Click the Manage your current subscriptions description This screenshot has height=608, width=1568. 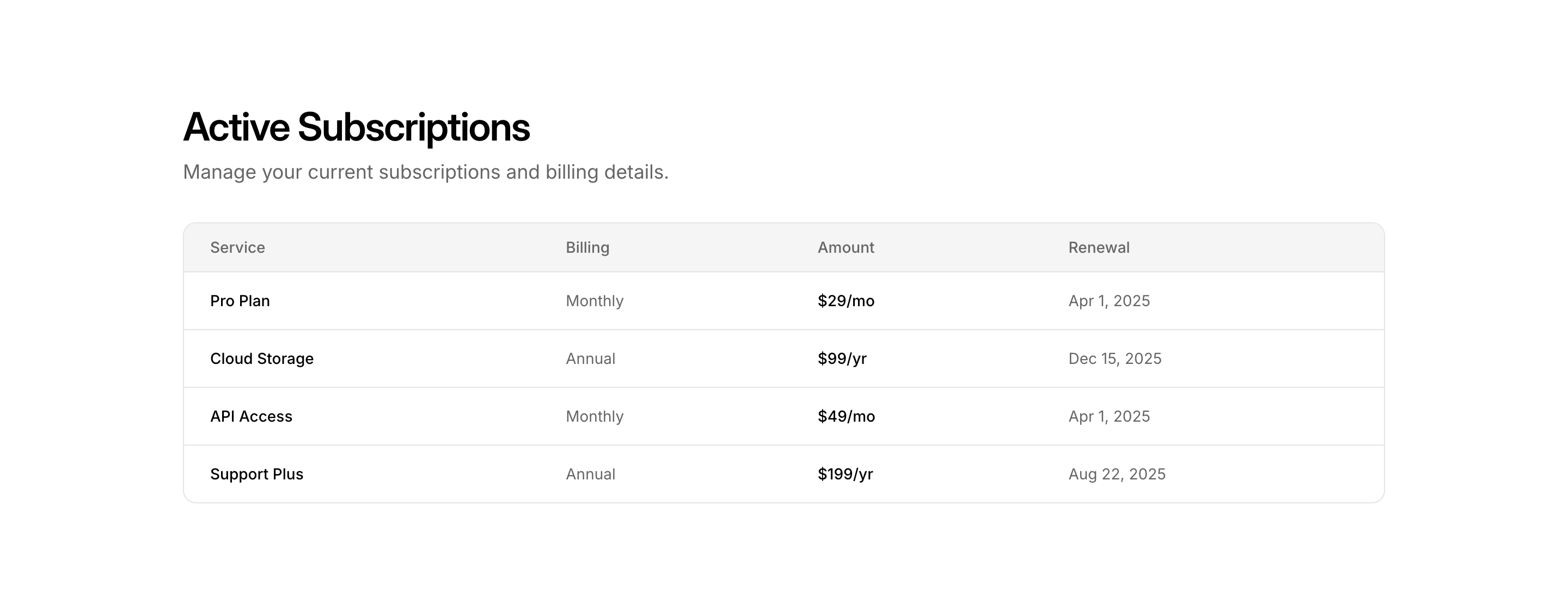click(x=425, y=172)
